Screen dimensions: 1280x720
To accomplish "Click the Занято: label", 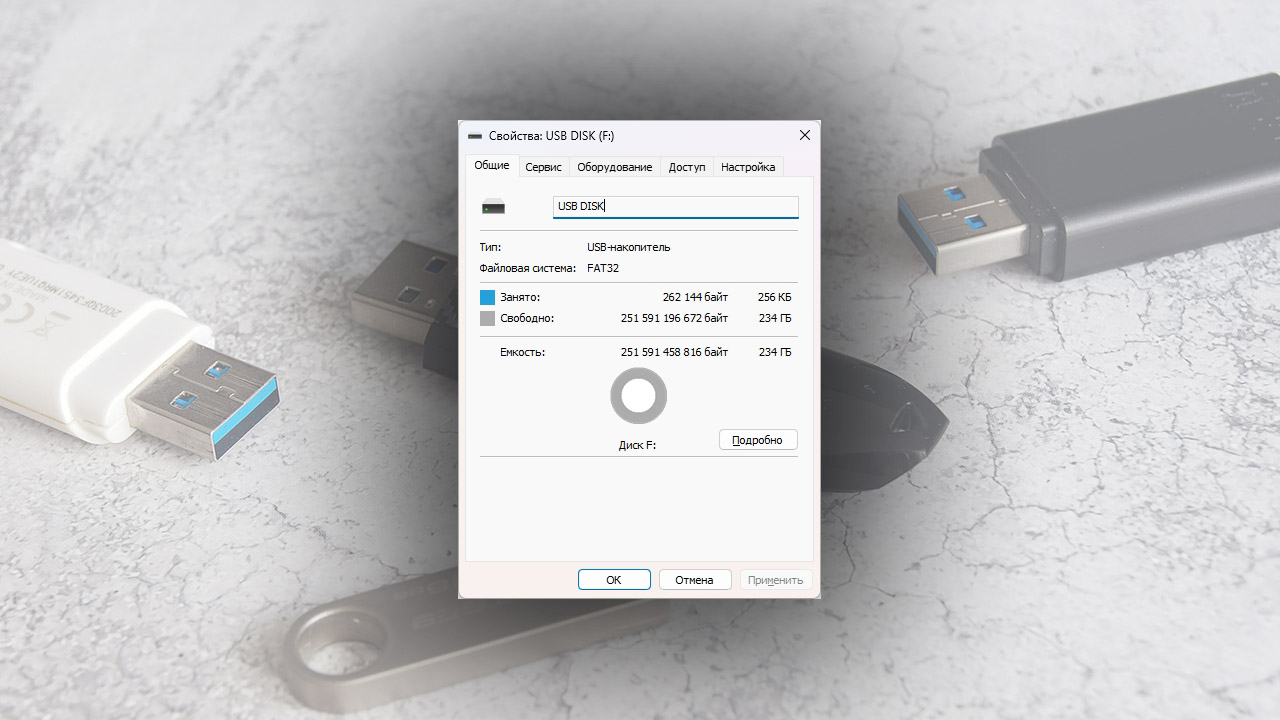I will click(x=520, y=297).
